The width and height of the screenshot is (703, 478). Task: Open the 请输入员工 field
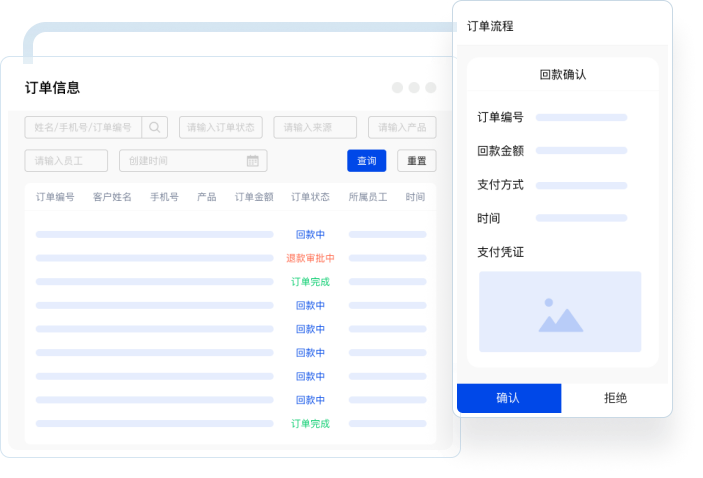[x=66, y=161]
